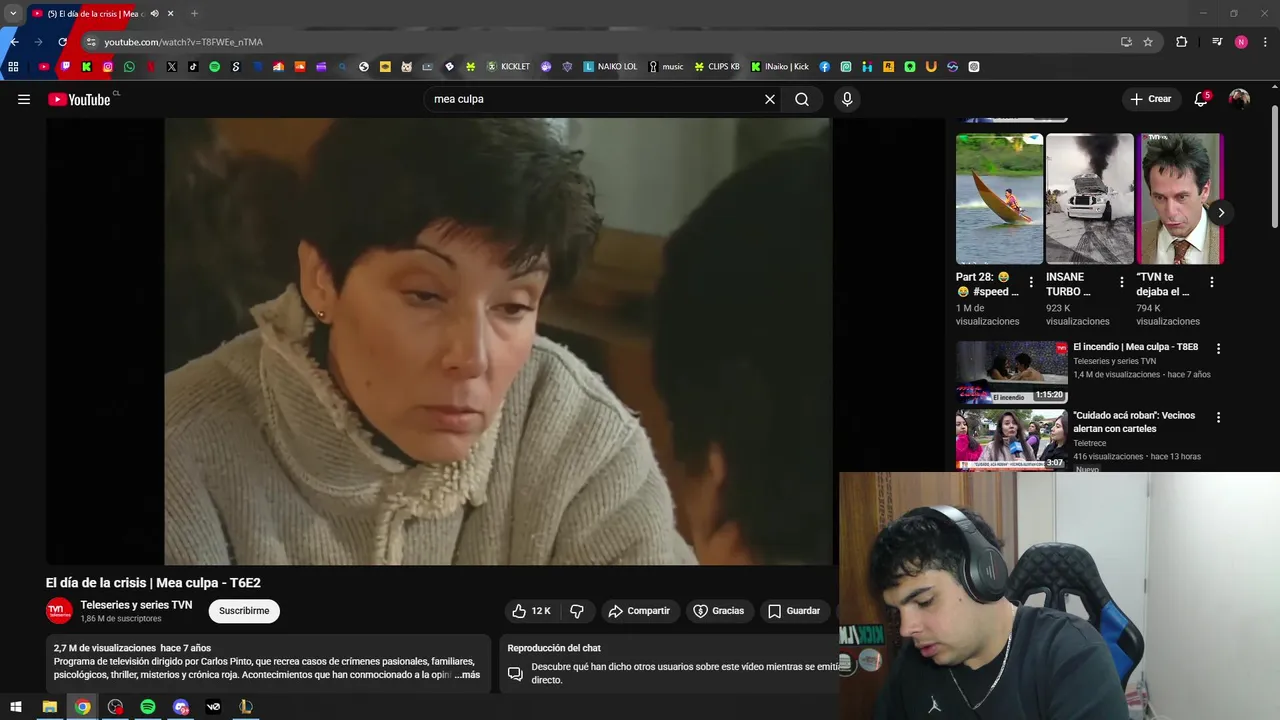Open options for Part 28 short
The image size is (1280, 720).
tap(1031, 283)
